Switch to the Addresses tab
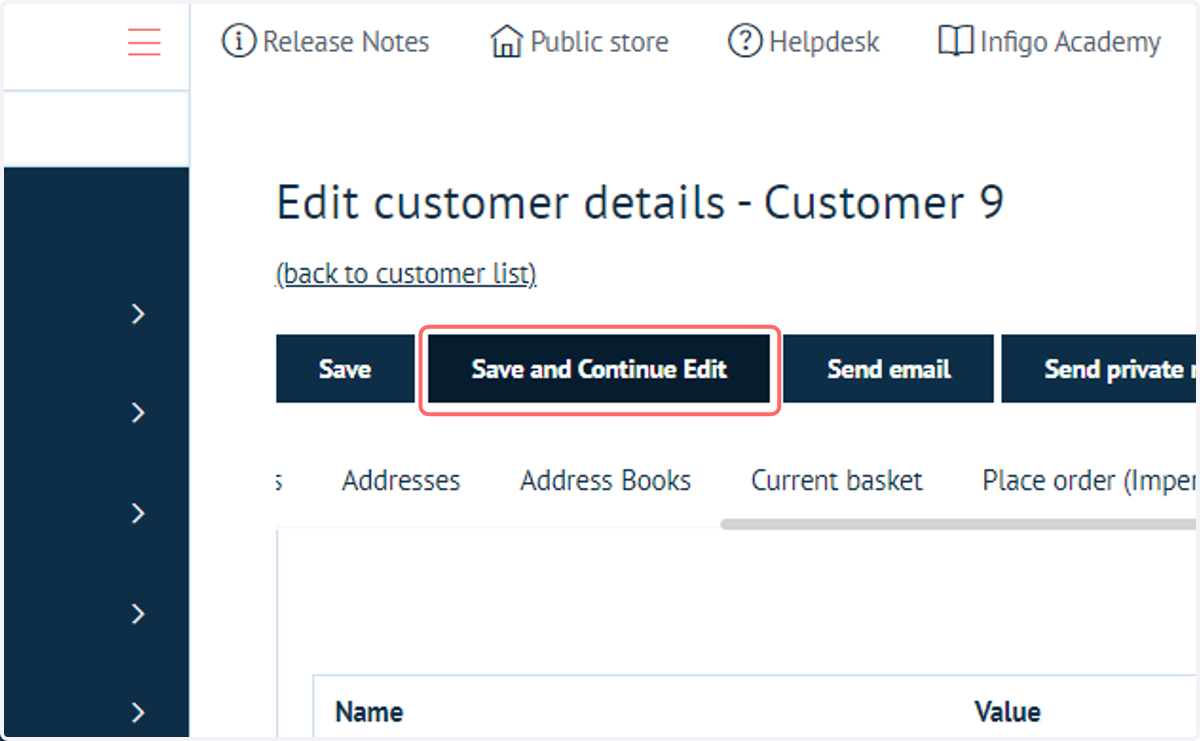1200x741 pixels. pos(401,481)
